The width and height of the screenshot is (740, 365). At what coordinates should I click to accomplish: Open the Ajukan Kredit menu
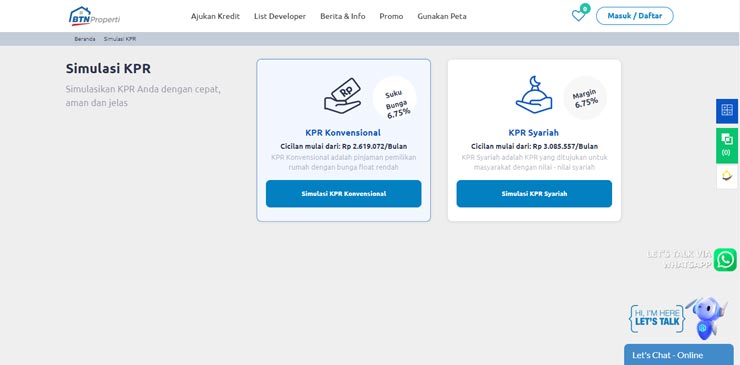click(x=215, y=16)
